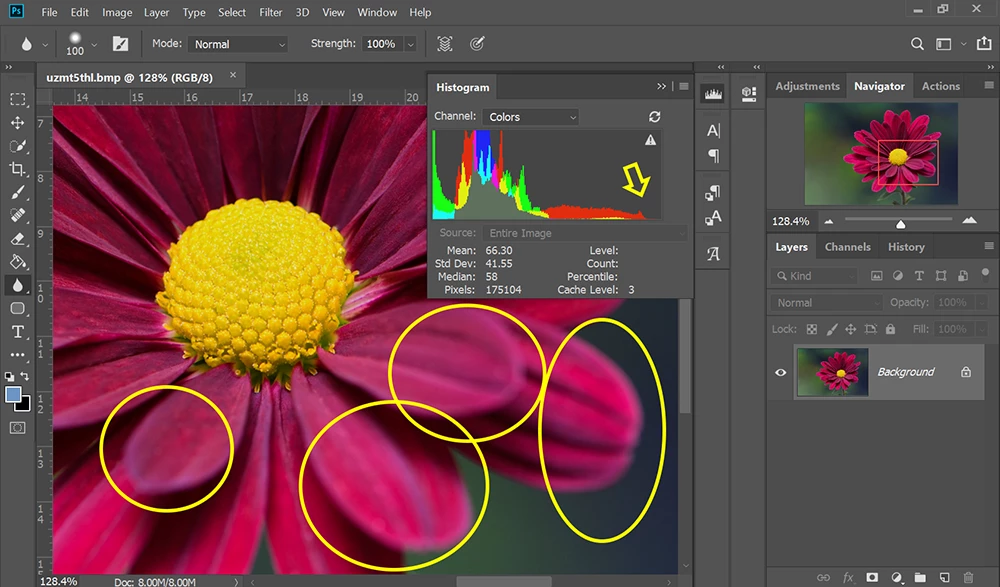Image resolution: width=1000 pixels, height=587 pixels.
Task: Click the Share image icon
Action: coord(984,43)
